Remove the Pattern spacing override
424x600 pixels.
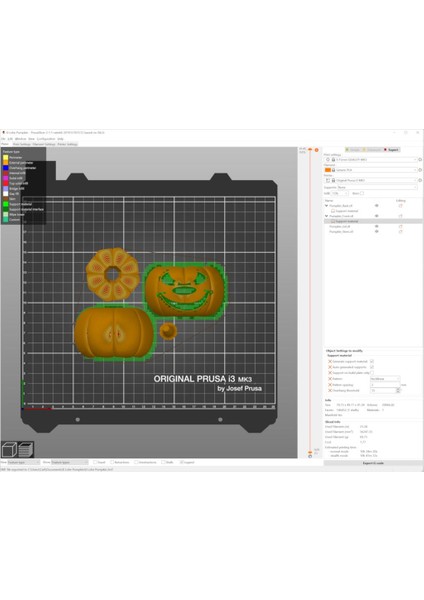pyautogui.click(x=330, y=385)
